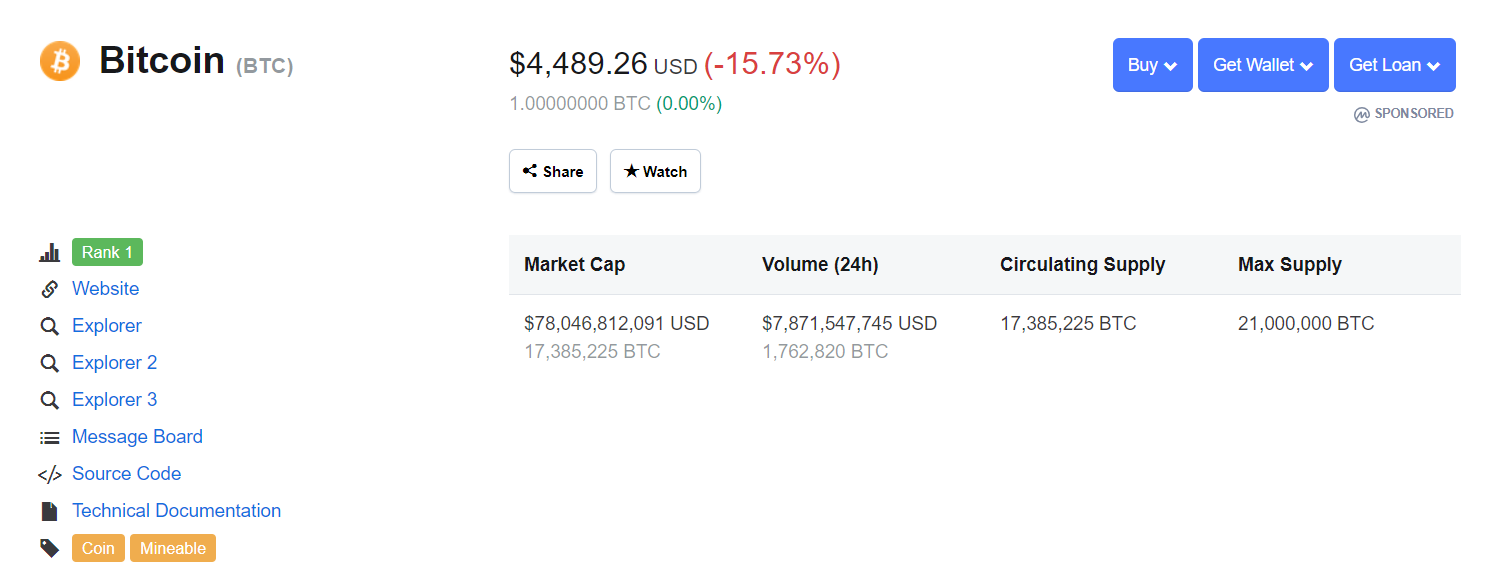Image resolution: width=1501 pixels, height=586 pixels.
Task: Open the Website link
Action: point(106,289)
